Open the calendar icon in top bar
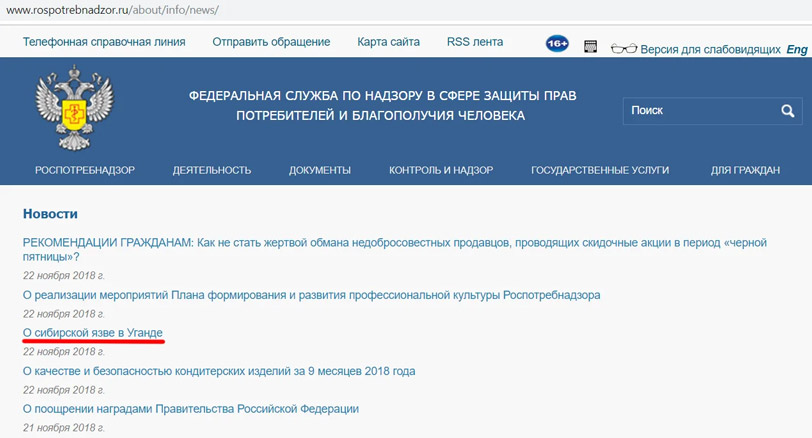 pyautogui.click(x=590, y=47)
